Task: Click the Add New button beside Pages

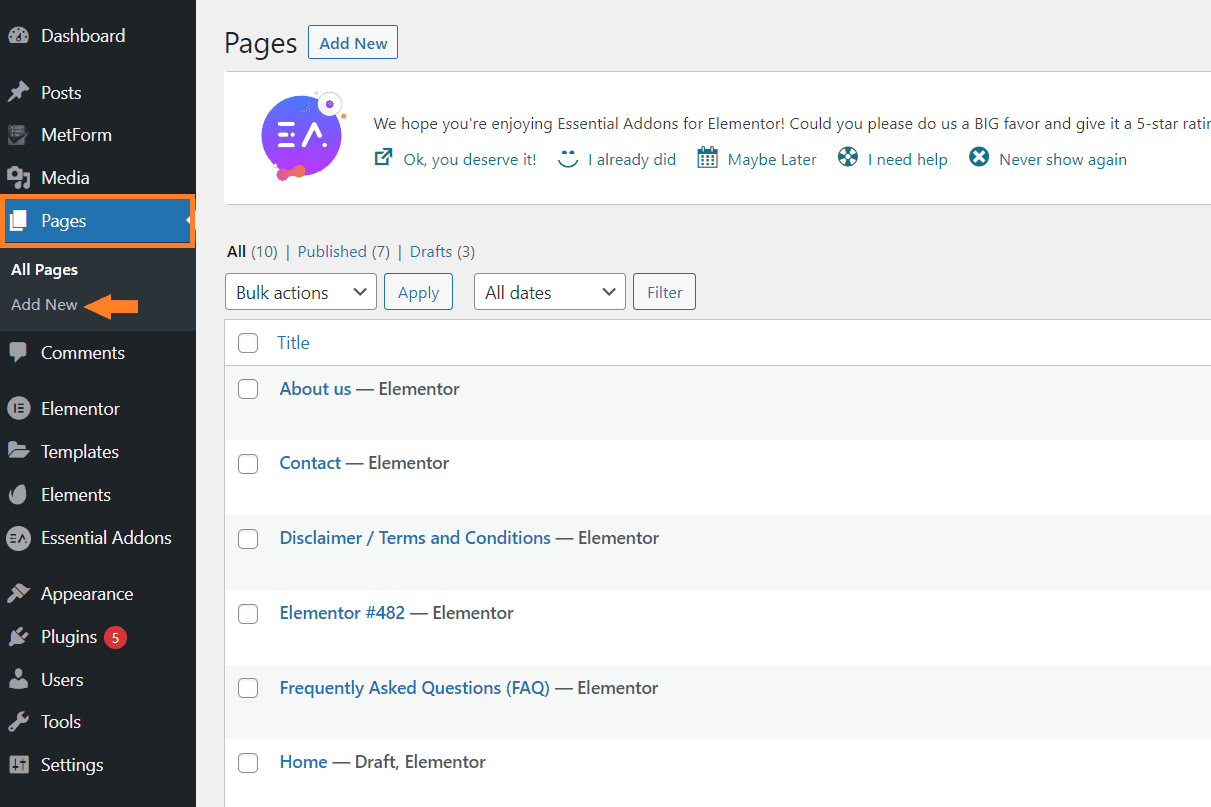Action: [352, 42]
